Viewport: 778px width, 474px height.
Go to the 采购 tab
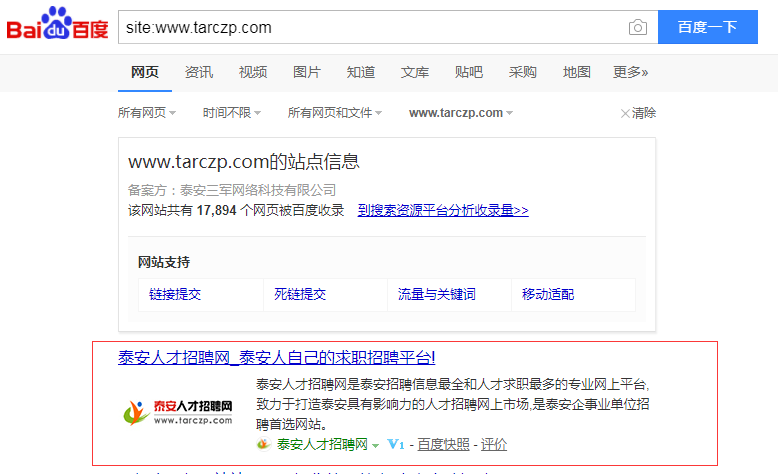pyautogui.click(x=522, y=72)
